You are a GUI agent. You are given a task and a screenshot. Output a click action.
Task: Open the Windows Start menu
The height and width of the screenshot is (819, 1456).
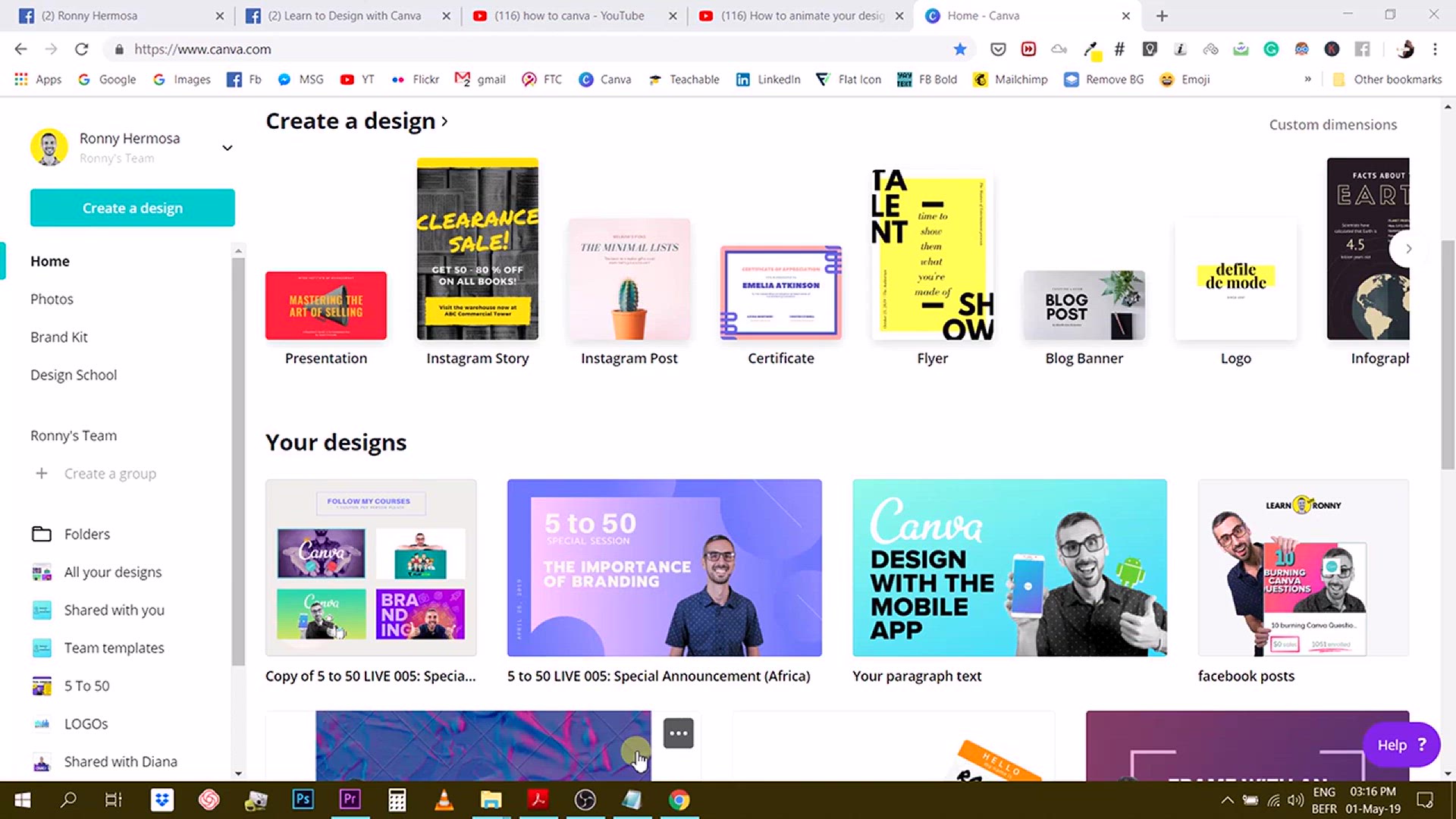point(22,800)
